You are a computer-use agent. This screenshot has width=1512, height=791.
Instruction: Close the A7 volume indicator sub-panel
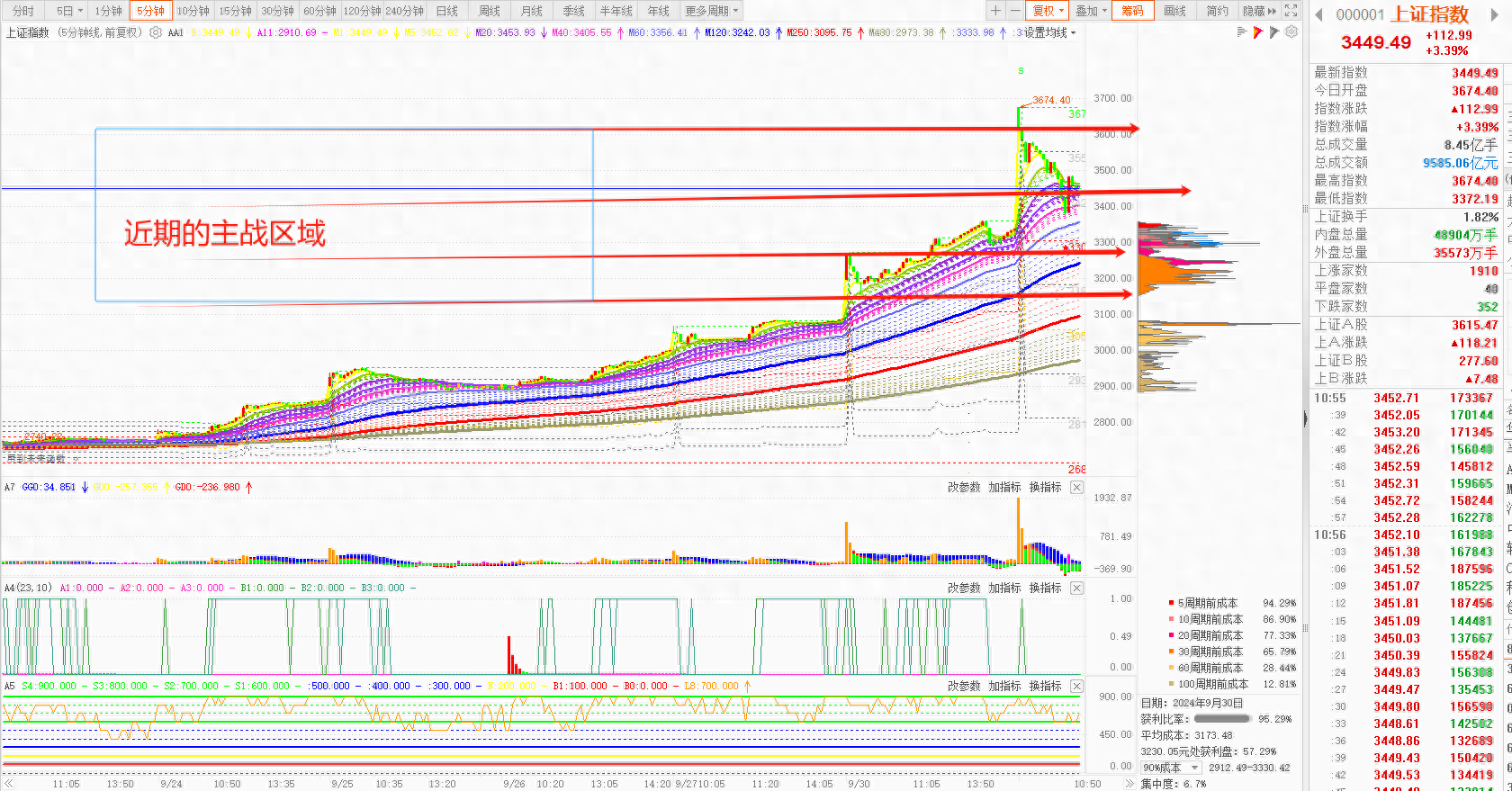[1076, 487]
